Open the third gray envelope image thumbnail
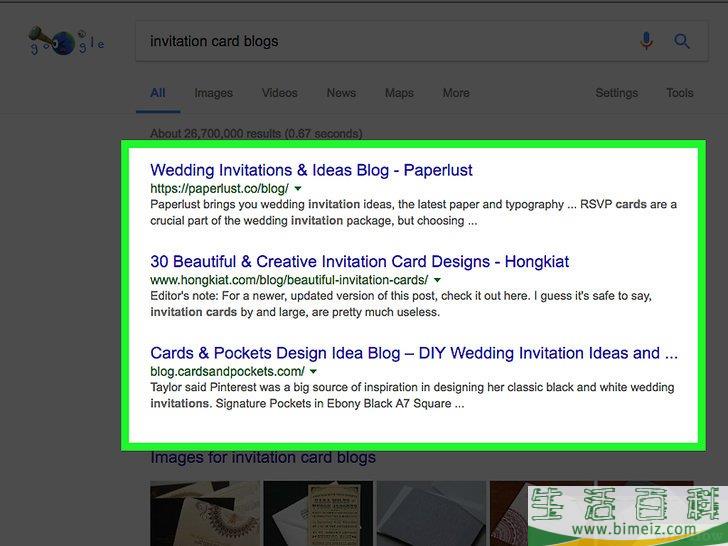Screen dimensions: 728x546 pos(431,513)
